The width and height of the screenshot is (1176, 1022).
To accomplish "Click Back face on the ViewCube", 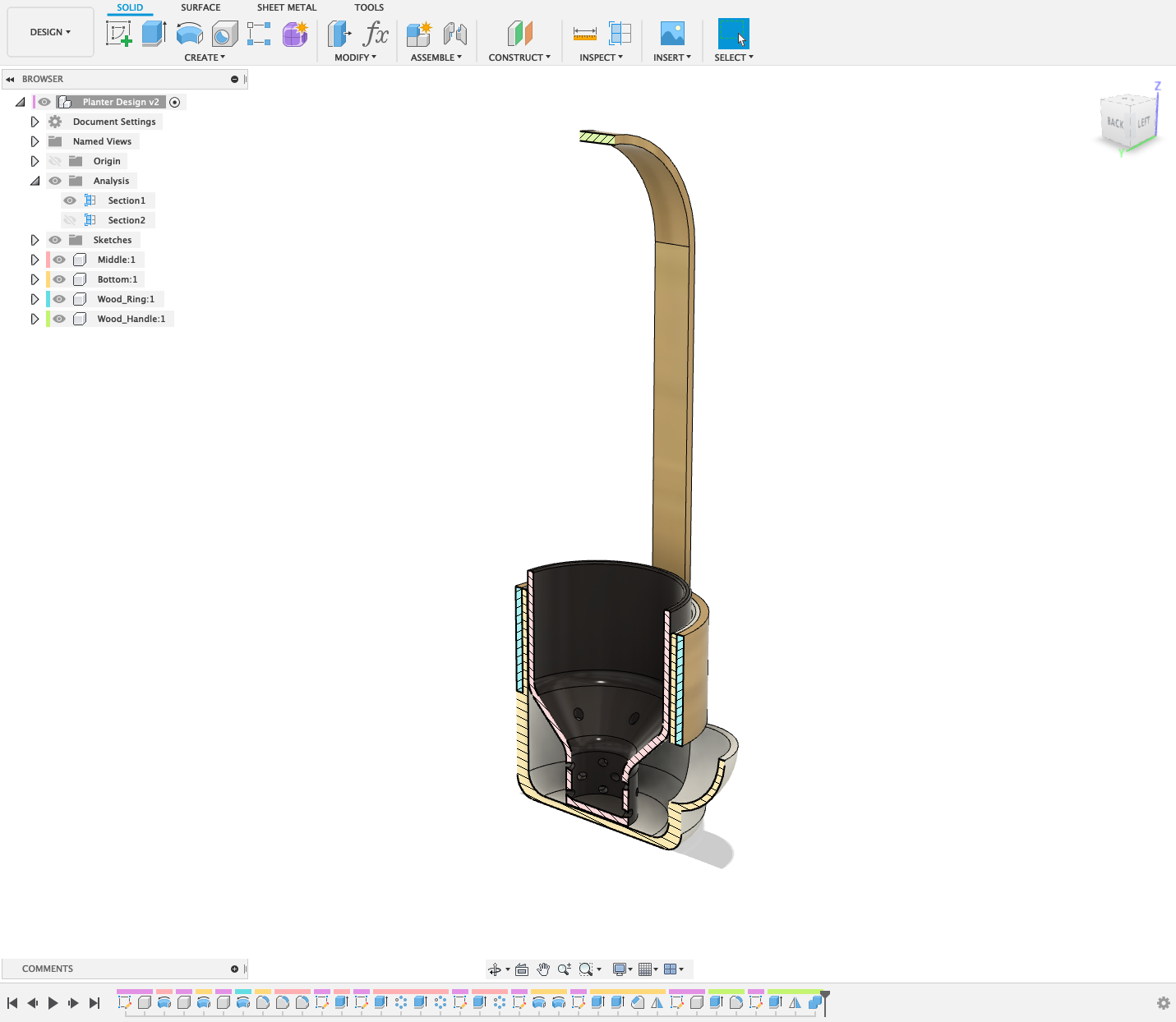I will (x=1115, y=122).
